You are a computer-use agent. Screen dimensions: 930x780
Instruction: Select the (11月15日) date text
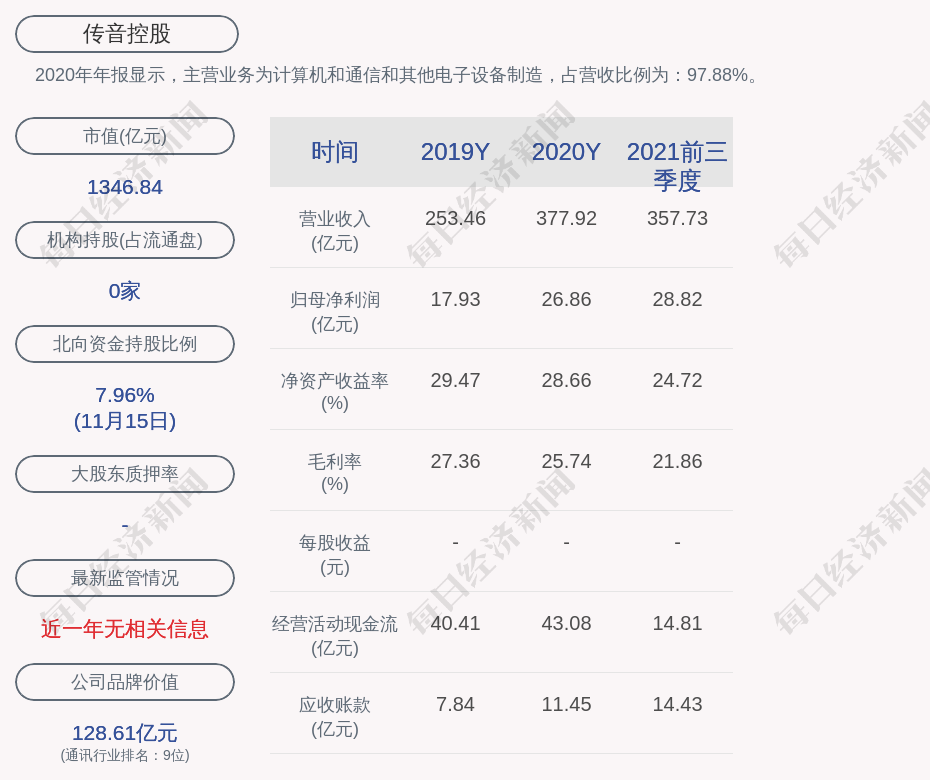(x=125, y=421)
